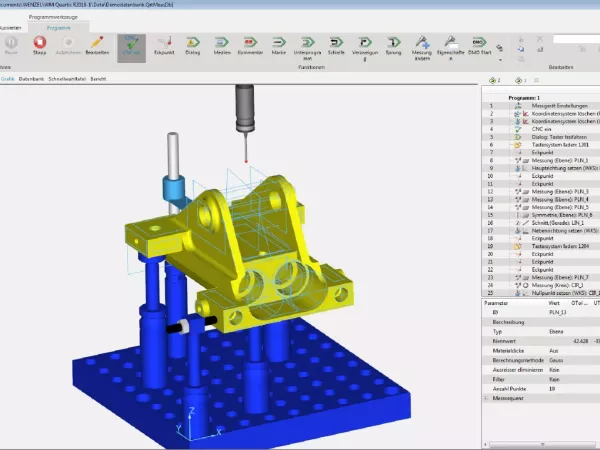Image resolution: width=600 pixels, height=450 pixels.
Task: Click the Dialog icon in ribbon
Action: tap(193, 46)
